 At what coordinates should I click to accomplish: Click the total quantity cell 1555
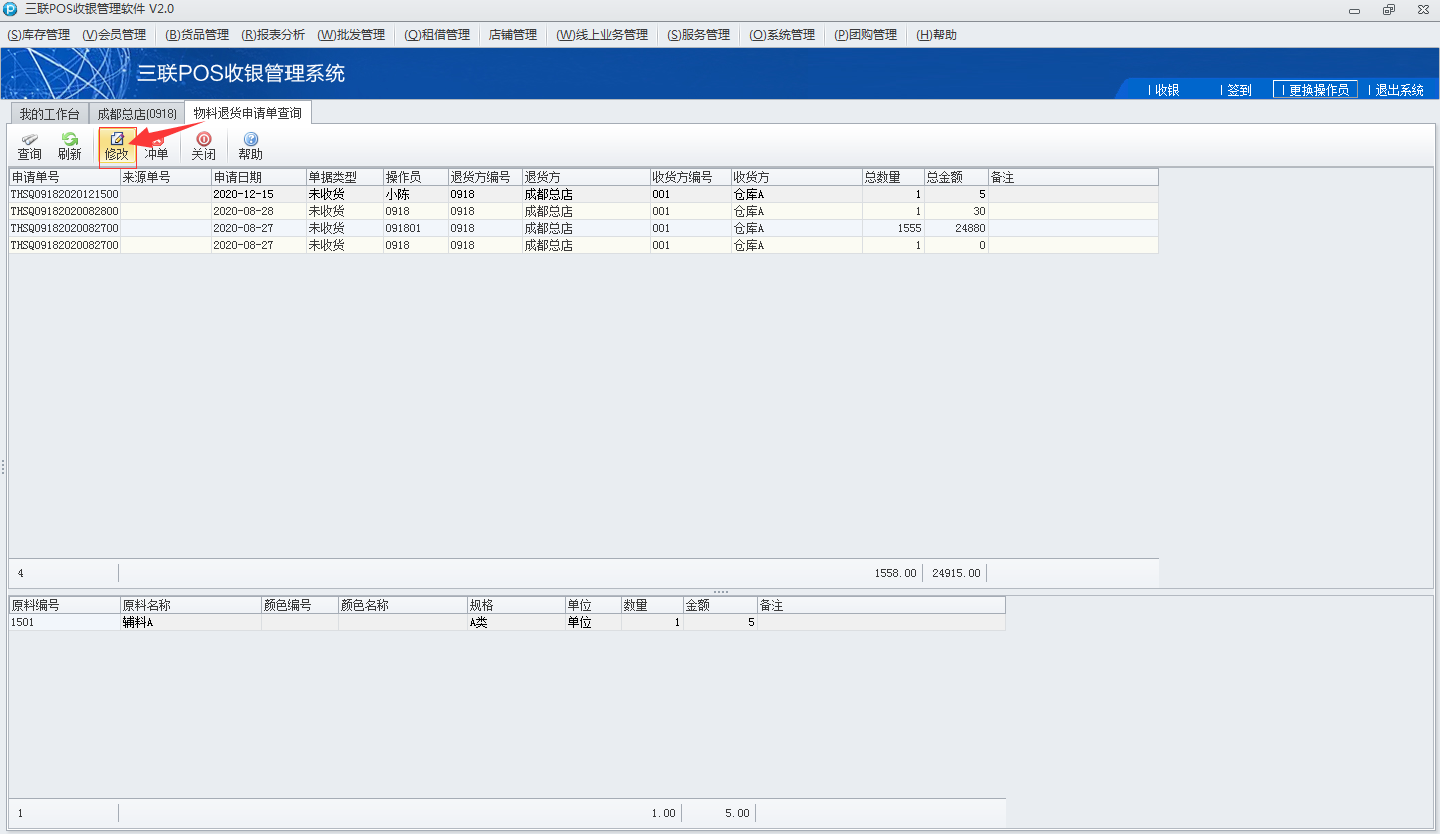pos(894,228)
